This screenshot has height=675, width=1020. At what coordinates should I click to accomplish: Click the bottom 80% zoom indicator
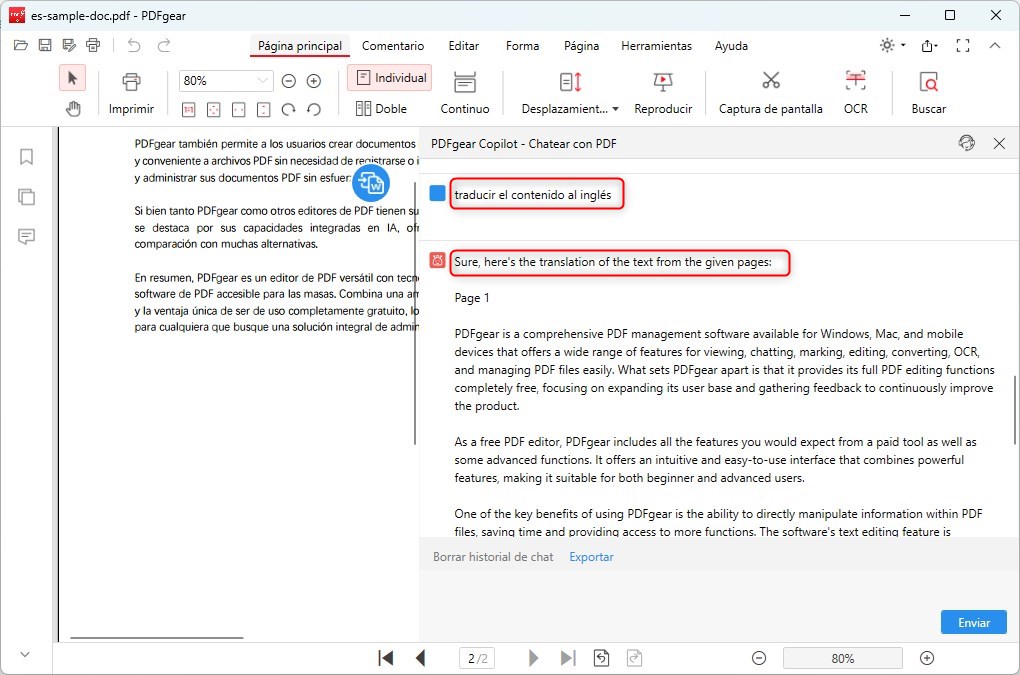(842, 658)
